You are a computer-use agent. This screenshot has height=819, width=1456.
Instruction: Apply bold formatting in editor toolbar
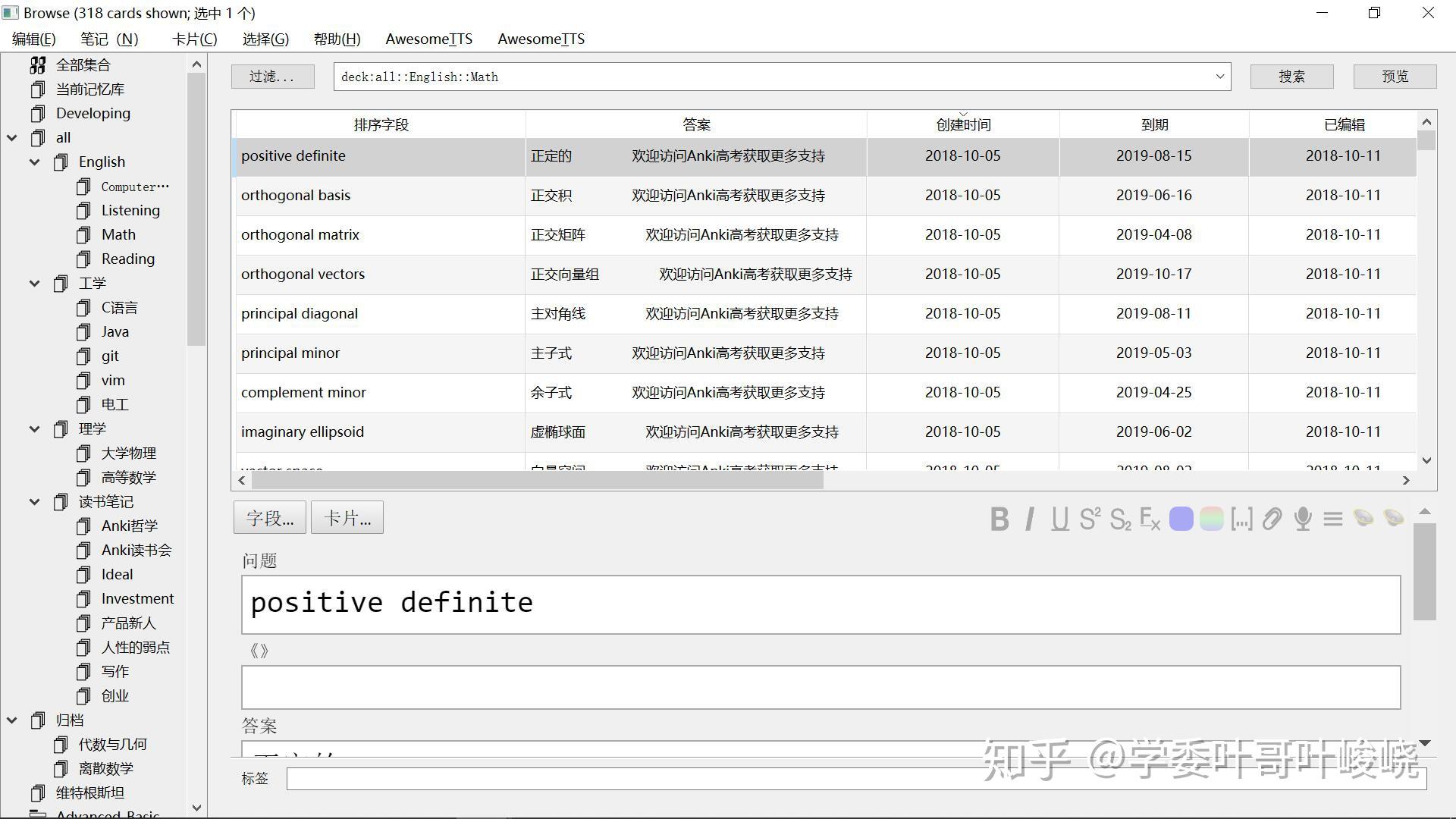click(x=999, y=519)
